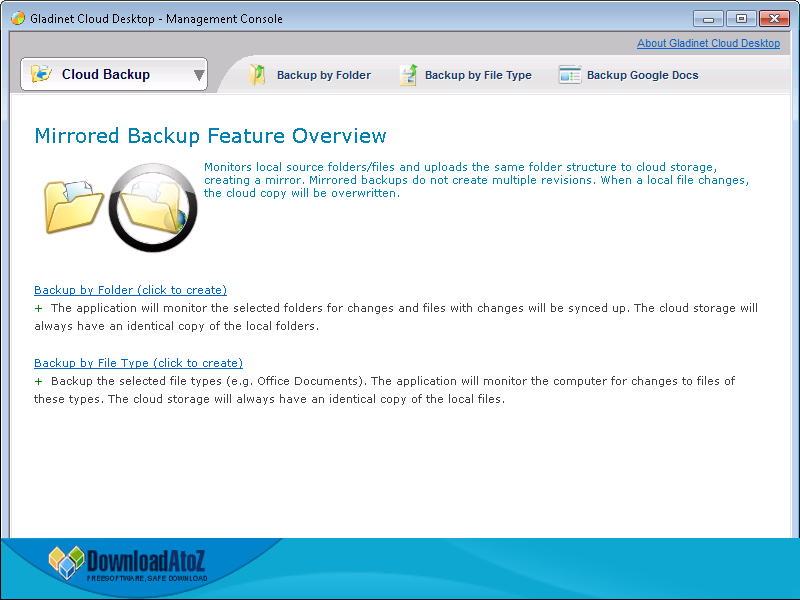The height and width of the screenshot is (600, 800).
Task: Open the Backup Google Docs tab
Action: pos(642,75)
